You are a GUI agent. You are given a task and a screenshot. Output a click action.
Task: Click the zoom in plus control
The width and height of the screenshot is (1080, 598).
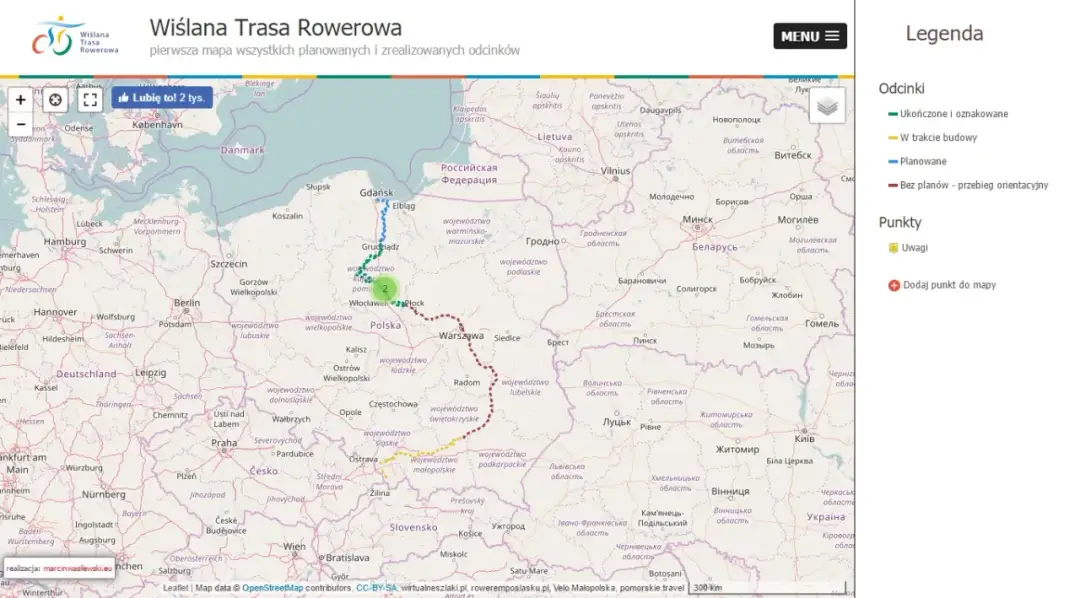tap(20, 99)
